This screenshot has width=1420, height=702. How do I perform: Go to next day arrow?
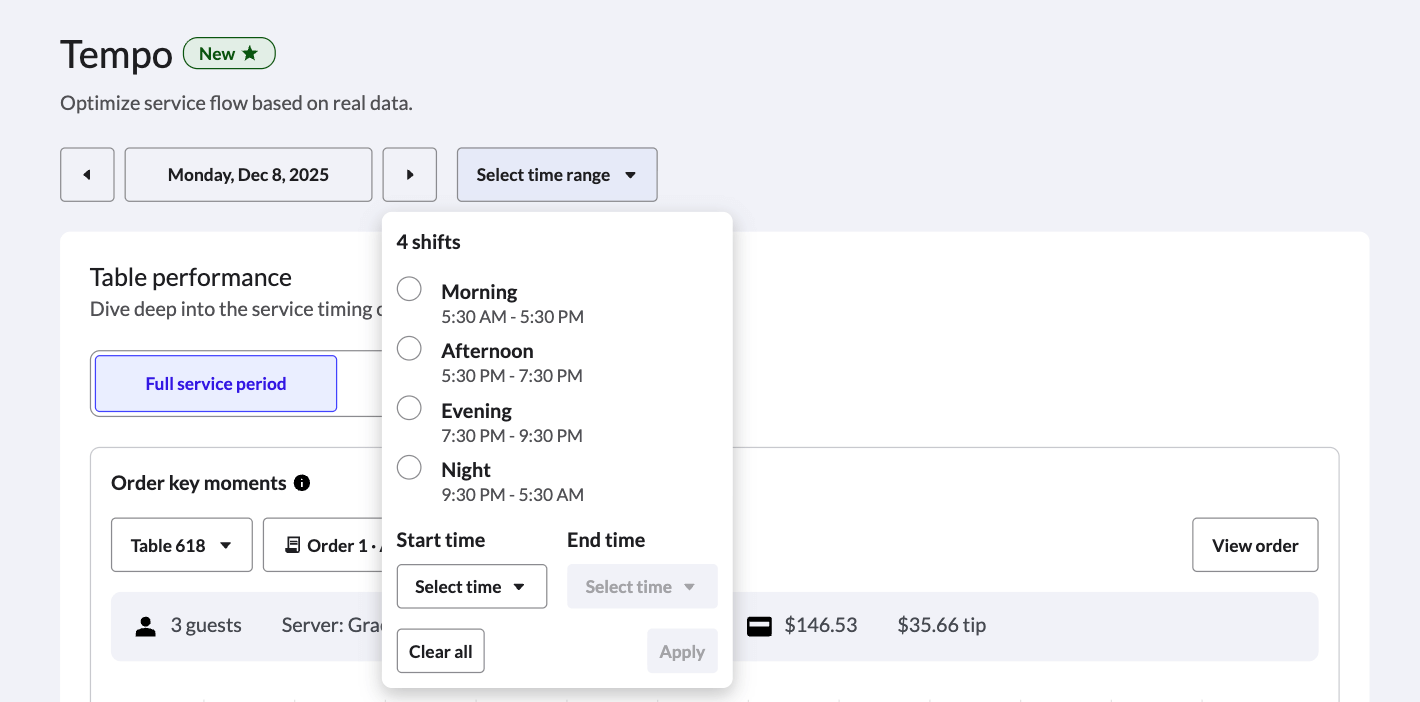tap(410, 175)
